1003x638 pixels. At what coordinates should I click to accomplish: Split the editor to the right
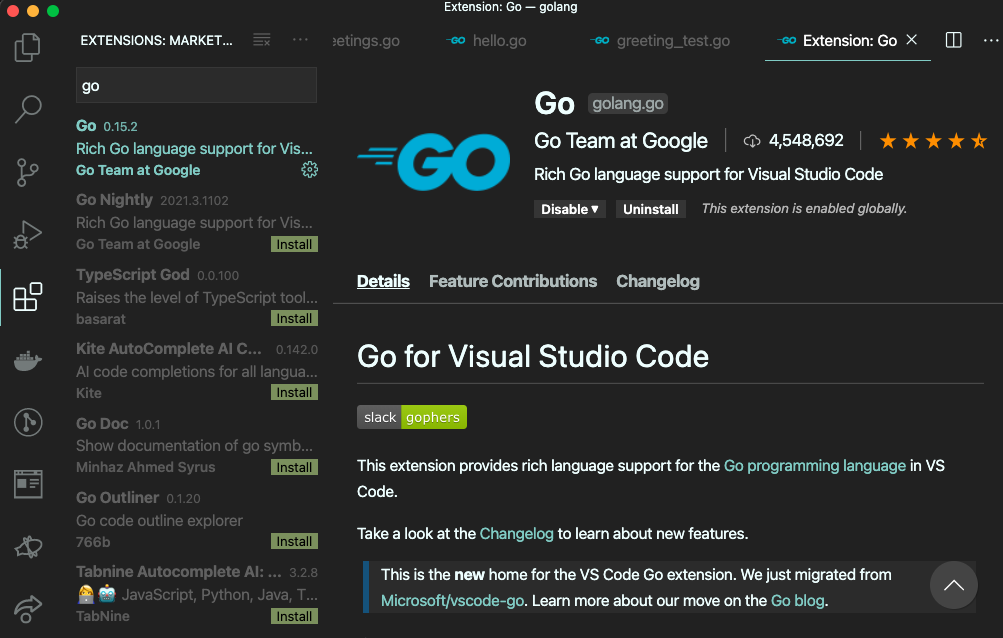953,40
